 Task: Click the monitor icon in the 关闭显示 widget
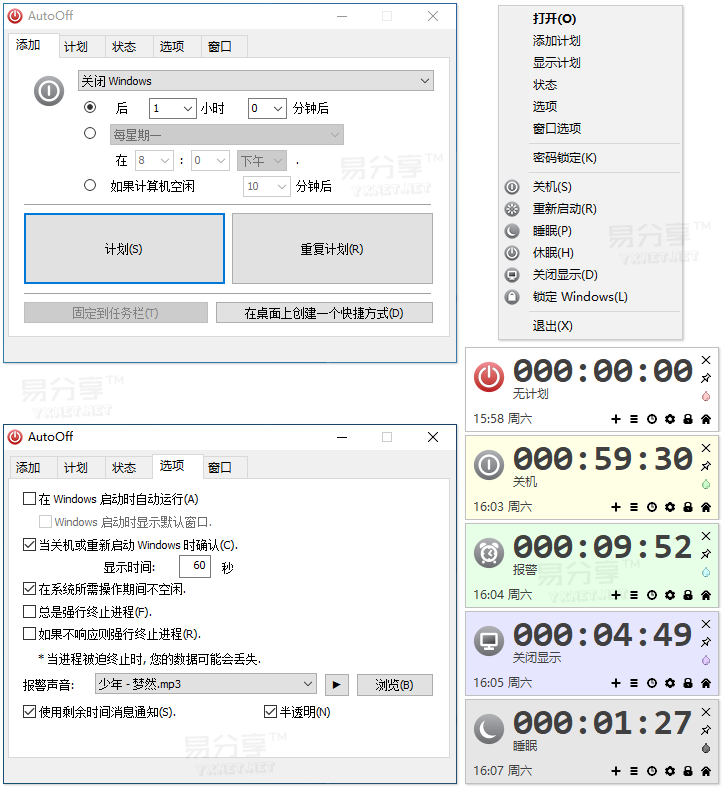coord(488,641)
